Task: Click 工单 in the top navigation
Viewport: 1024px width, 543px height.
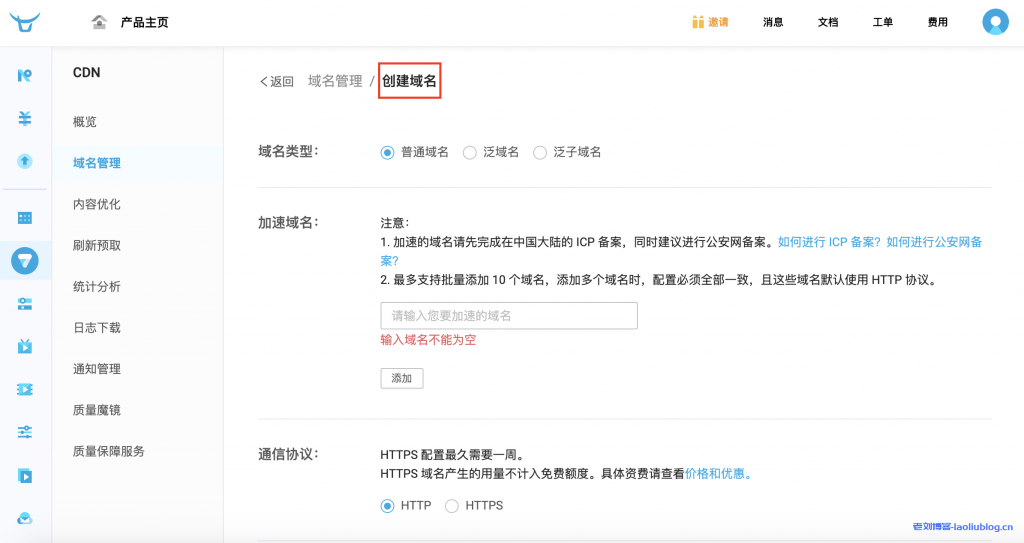Action: coord(882,22)
